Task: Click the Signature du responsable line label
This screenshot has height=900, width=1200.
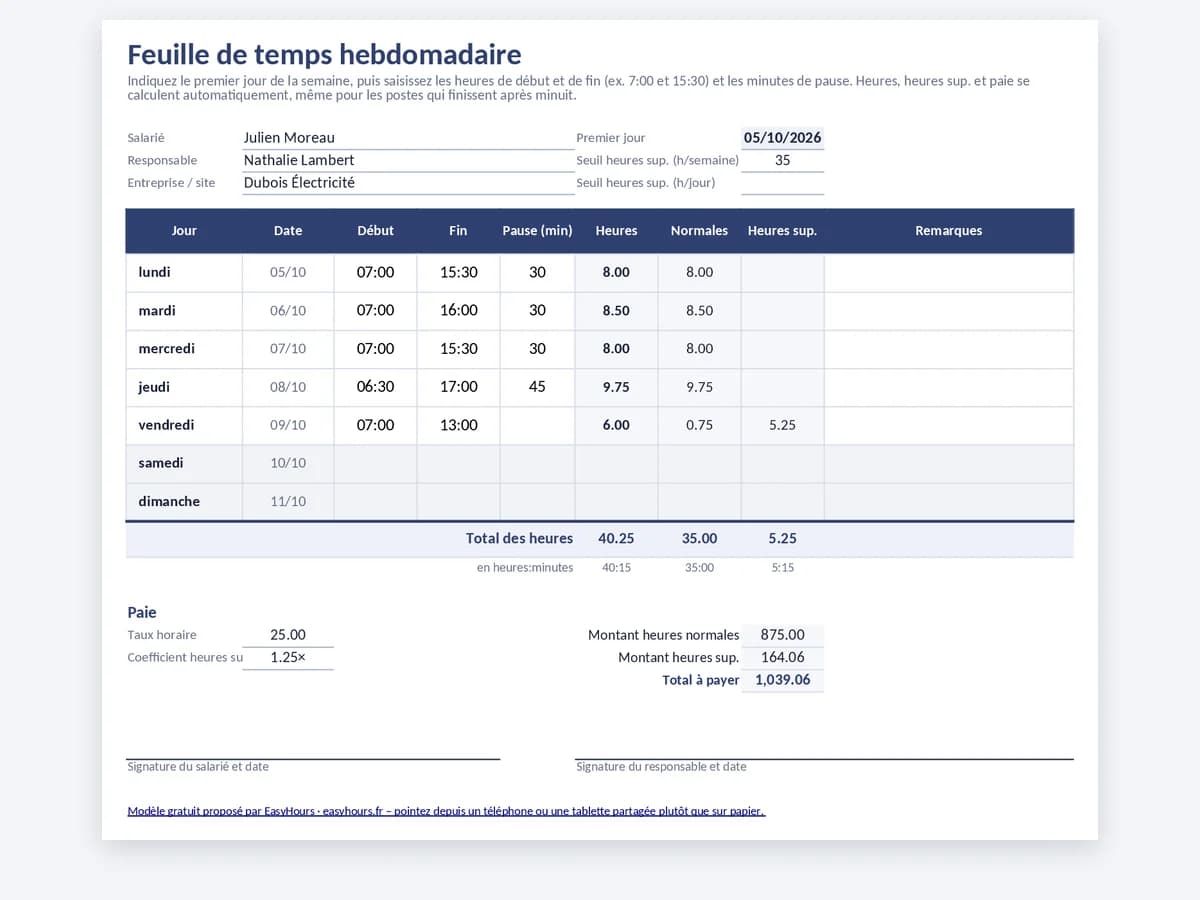Action: (x=661, y=767)
